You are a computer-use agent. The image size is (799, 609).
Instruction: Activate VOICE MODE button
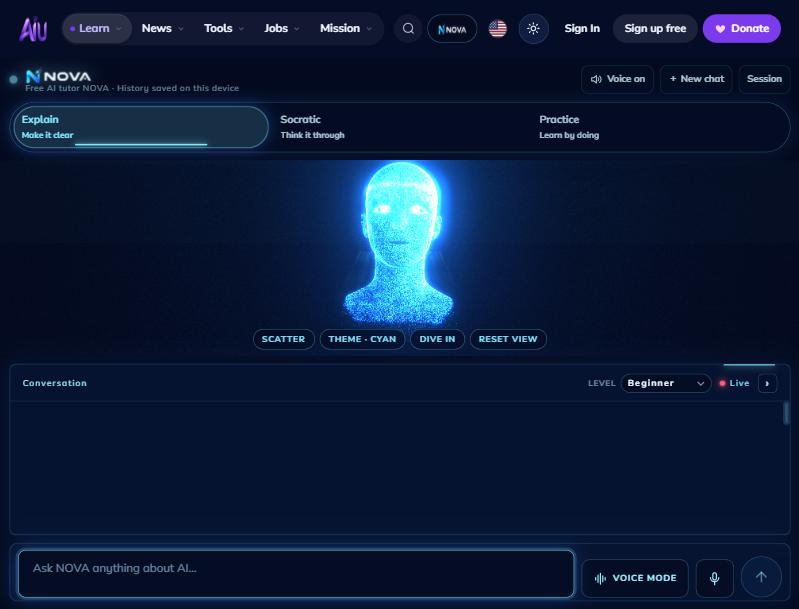pyautogui.click(x=635, y=578)
